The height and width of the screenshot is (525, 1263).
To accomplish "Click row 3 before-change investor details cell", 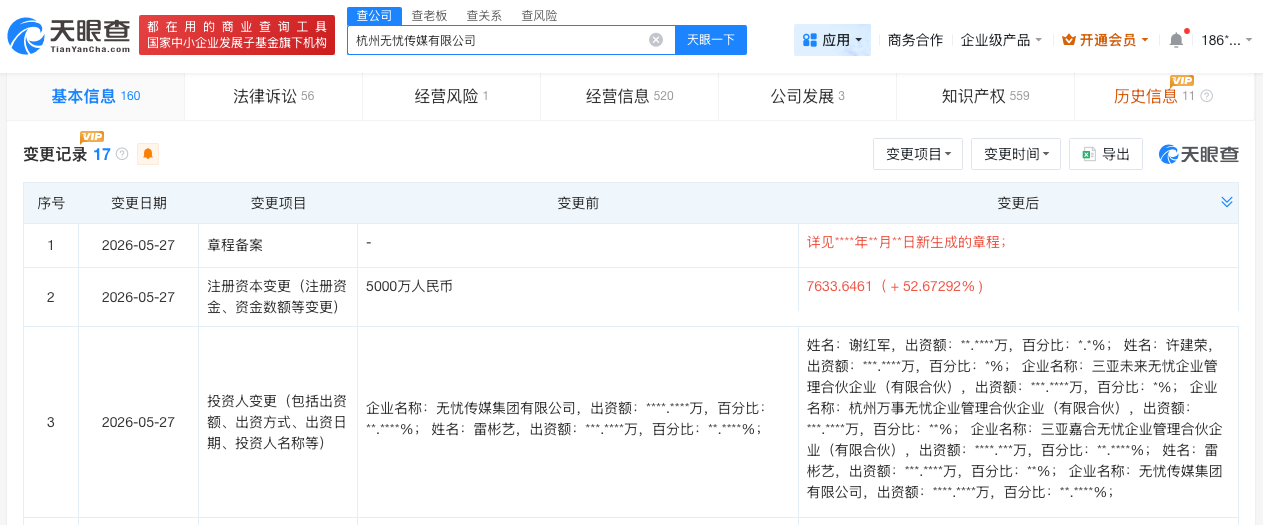I will click(x=578, y=422).
